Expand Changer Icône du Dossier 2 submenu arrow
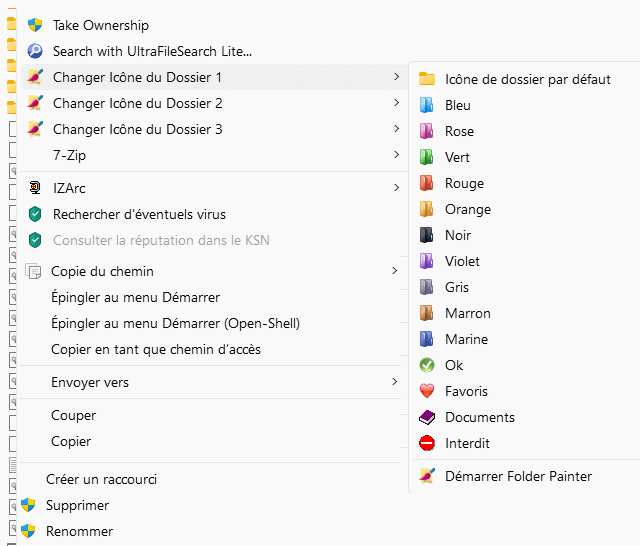 click(x=396, y=103)
